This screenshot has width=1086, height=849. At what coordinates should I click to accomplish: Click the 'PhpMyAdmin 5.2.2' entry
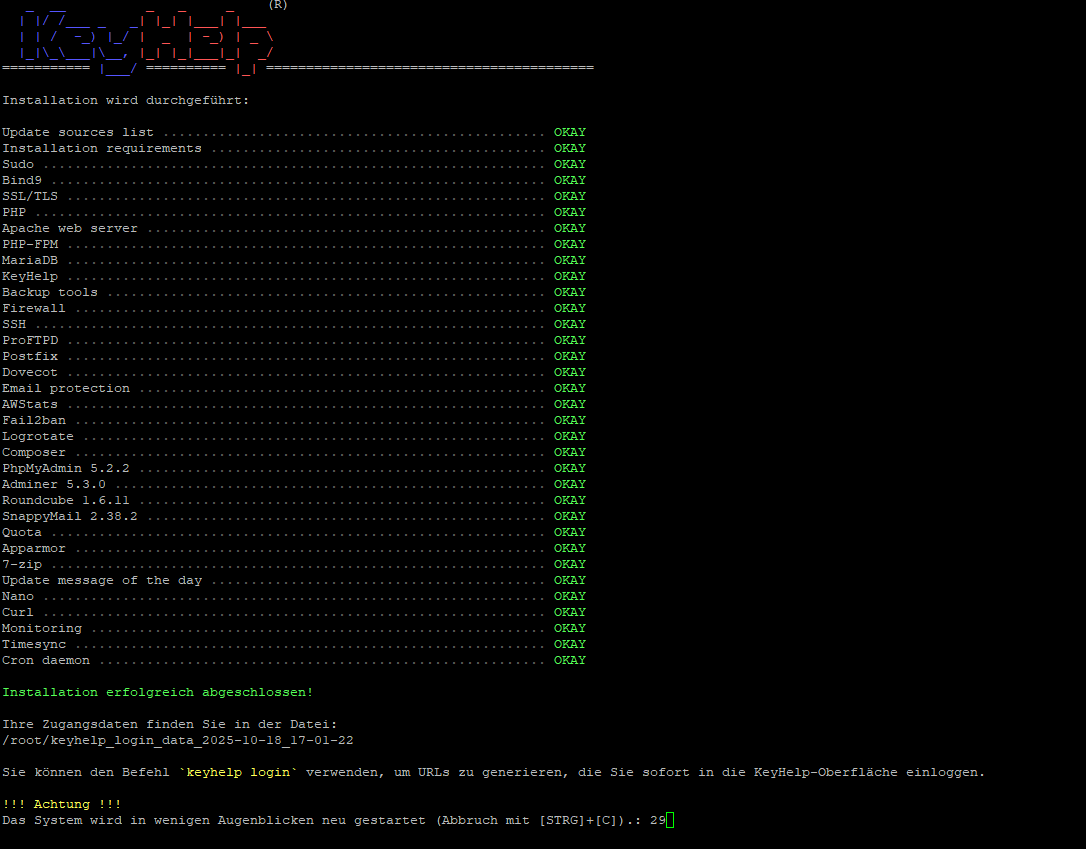[65, 469]
